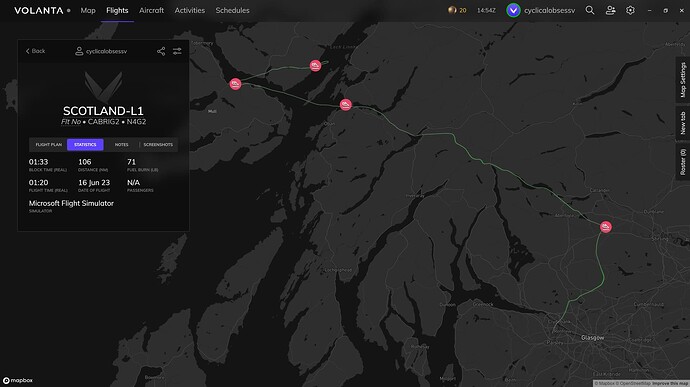Expand the Roster (0) side tab
Viewport: 690px width, 387px height.
click(x=683, y=162)
